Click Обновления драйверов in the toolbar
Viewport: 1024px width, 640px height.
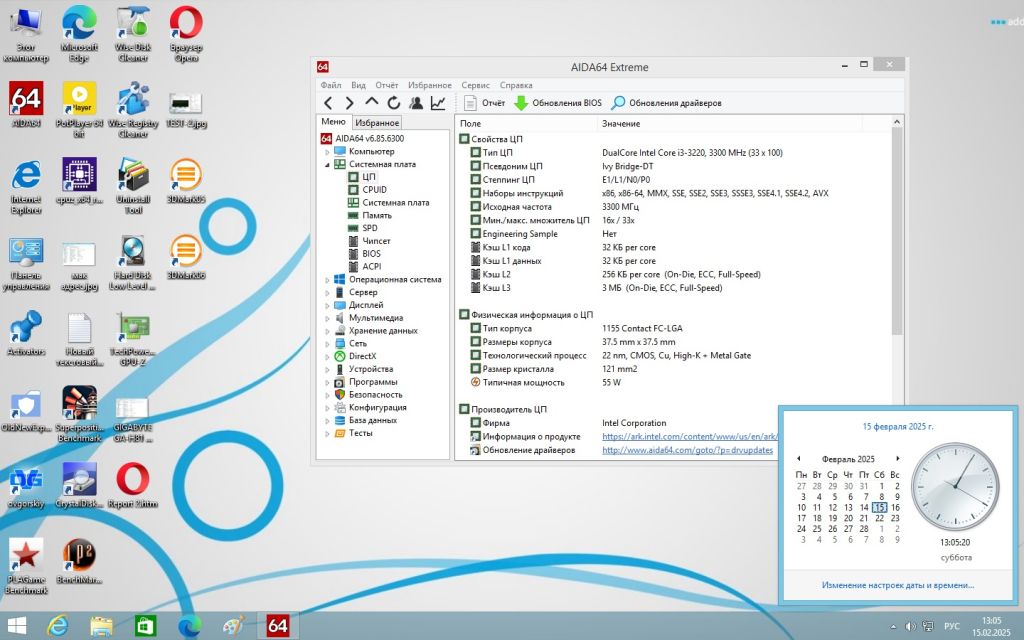tap(667, 103)
